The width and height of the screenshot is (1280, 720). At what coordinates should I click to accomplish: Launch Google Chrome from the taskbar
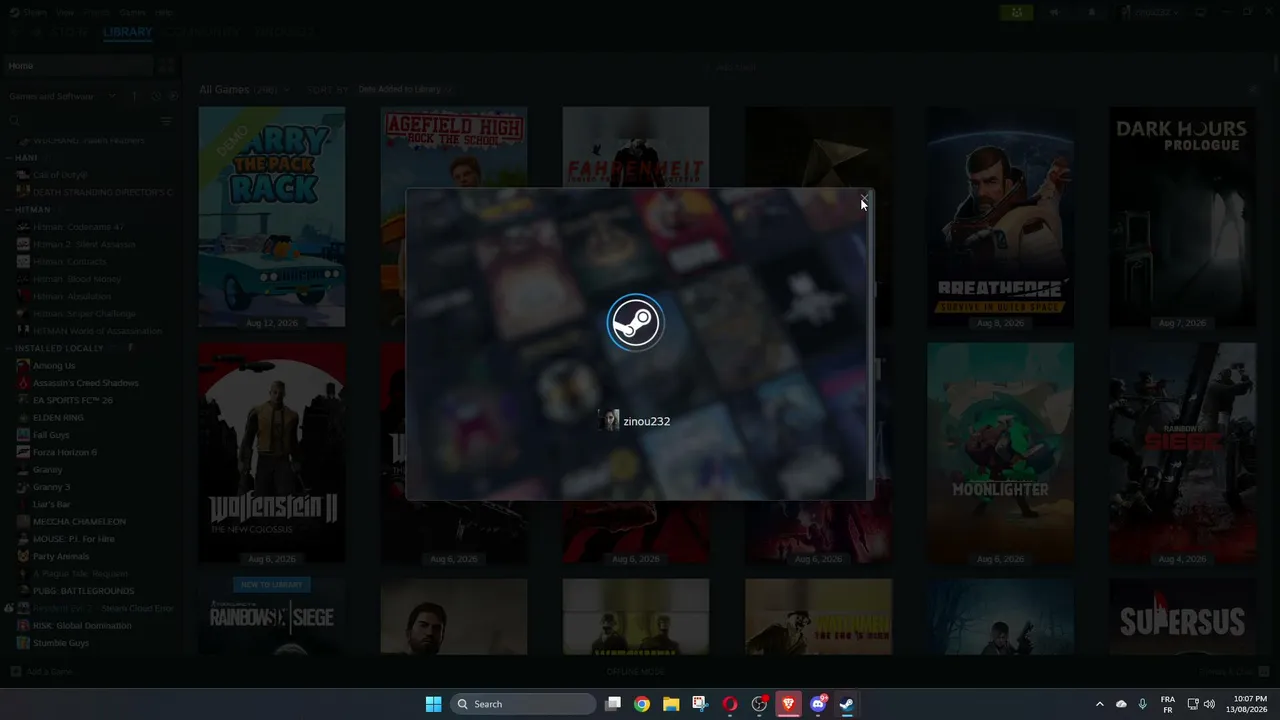click(642, 704)
